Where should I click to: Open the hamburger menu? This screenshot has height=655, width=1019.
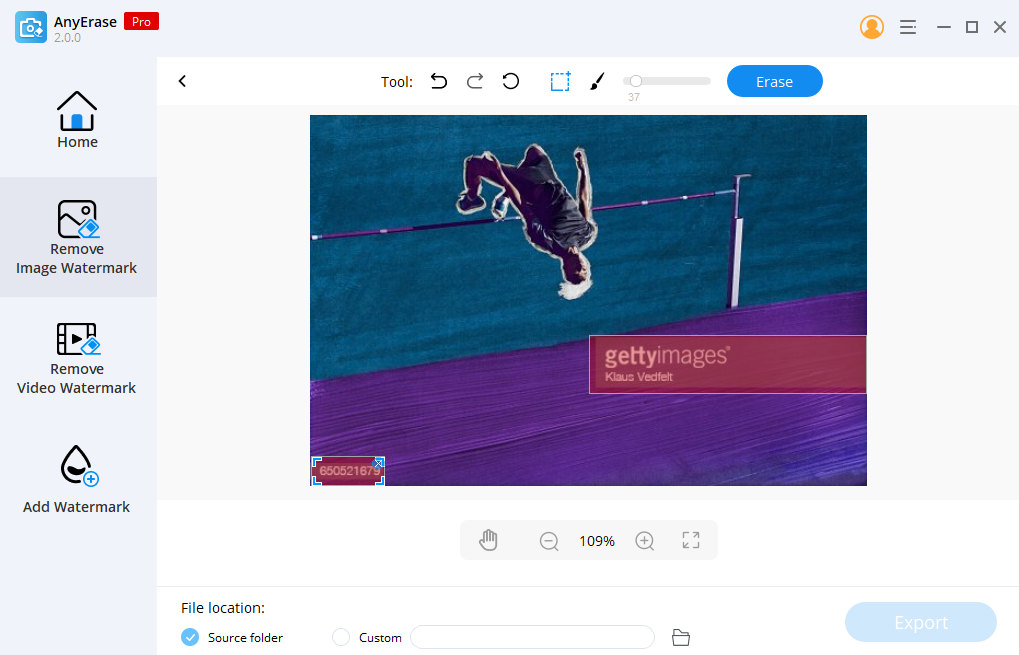tap(908, 27)
